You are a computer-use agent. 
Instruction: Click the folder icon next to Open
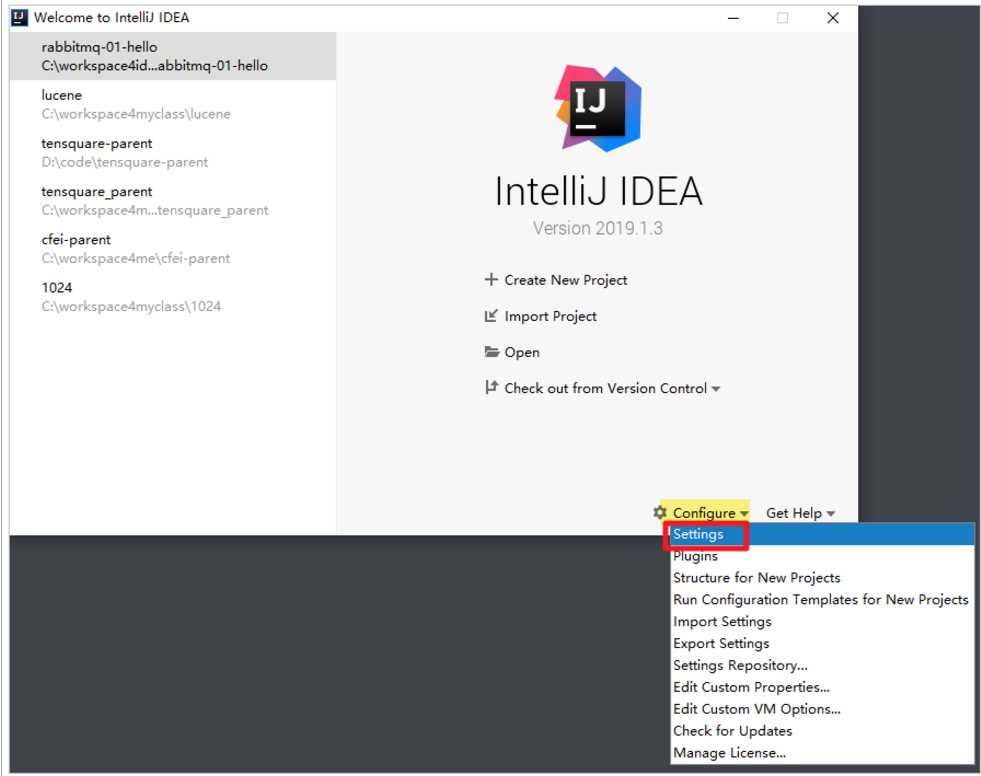click(492, 352)
